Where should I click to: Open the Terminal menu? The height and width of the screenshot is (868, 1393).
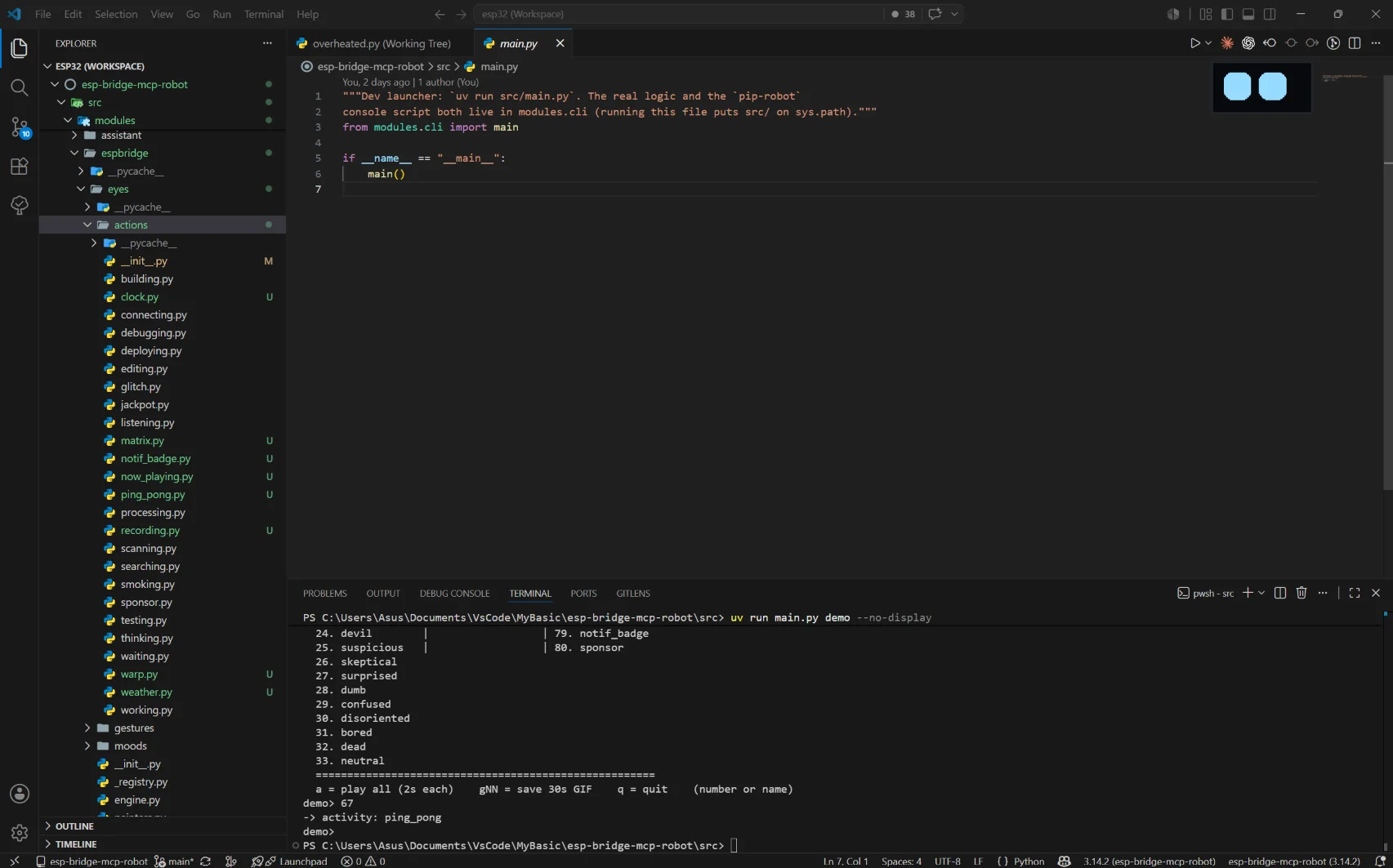[x=264, y=14]
